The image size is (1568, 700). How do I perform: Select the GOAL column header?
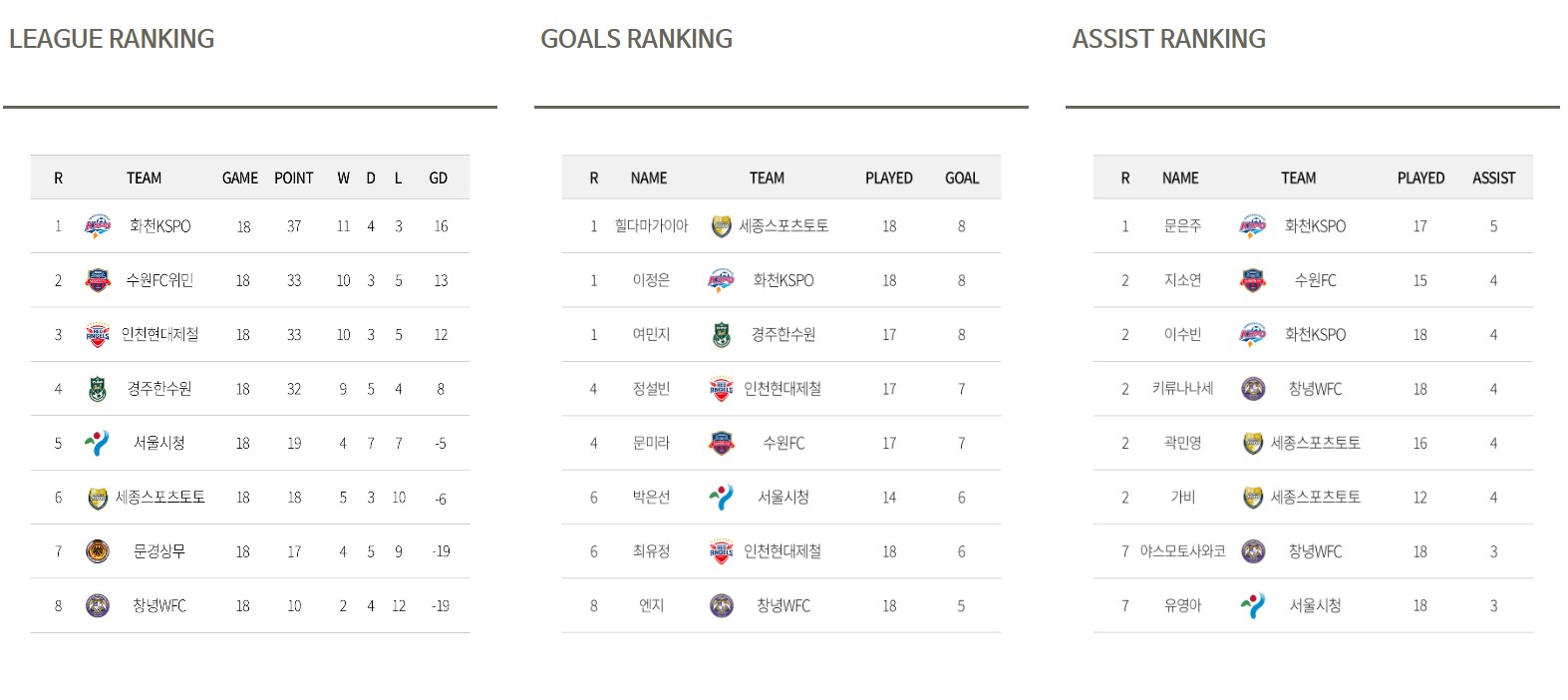[962, 177]
